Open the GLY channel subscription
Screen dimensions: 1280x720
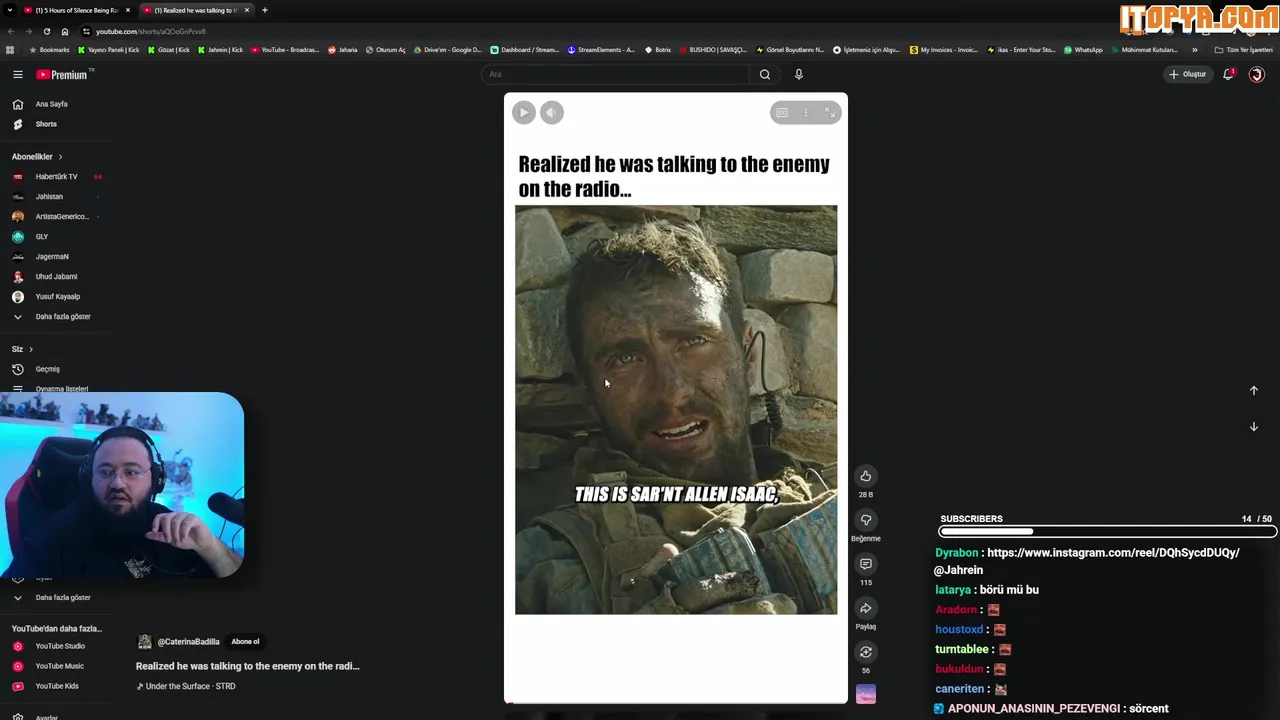tap(41, 237)
